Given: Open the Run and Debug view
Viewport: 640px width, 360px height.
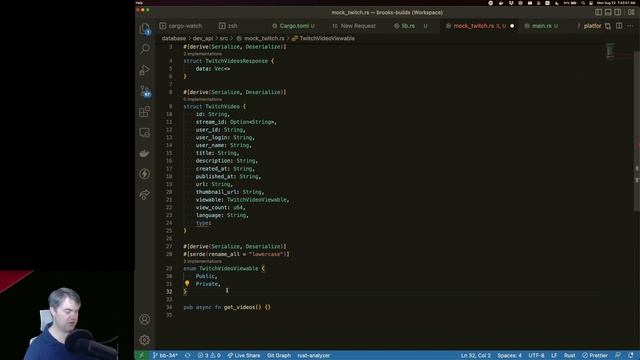Looking at the screenshot, I should click(x=144, y=70).
